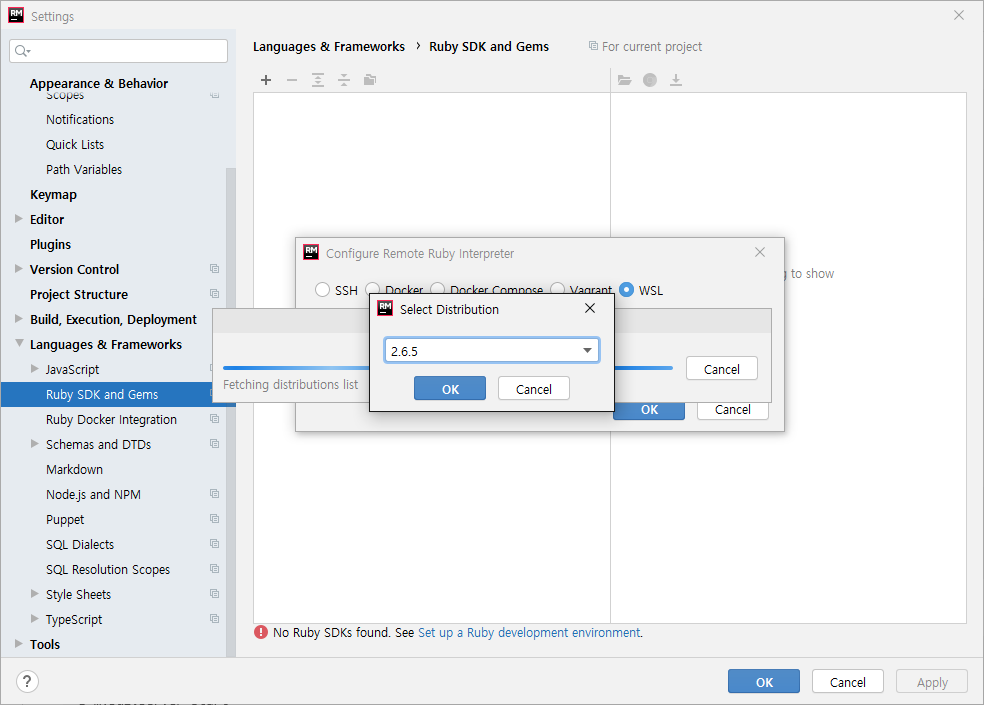Close the Configure Remote Ruby Interpreter dialog

[760, 252]
